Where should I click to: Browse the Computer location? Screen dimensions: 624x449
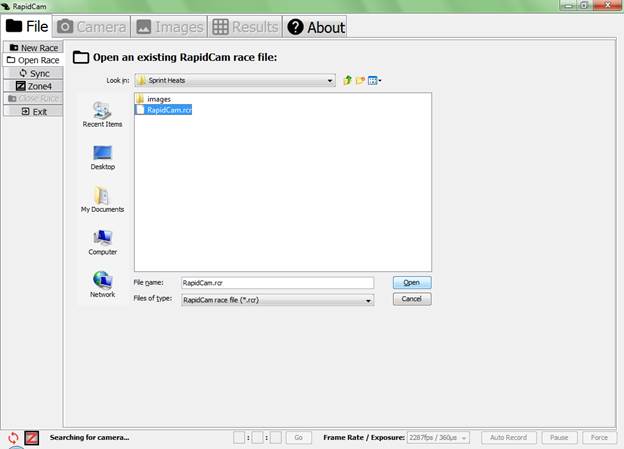pos(102,242)
